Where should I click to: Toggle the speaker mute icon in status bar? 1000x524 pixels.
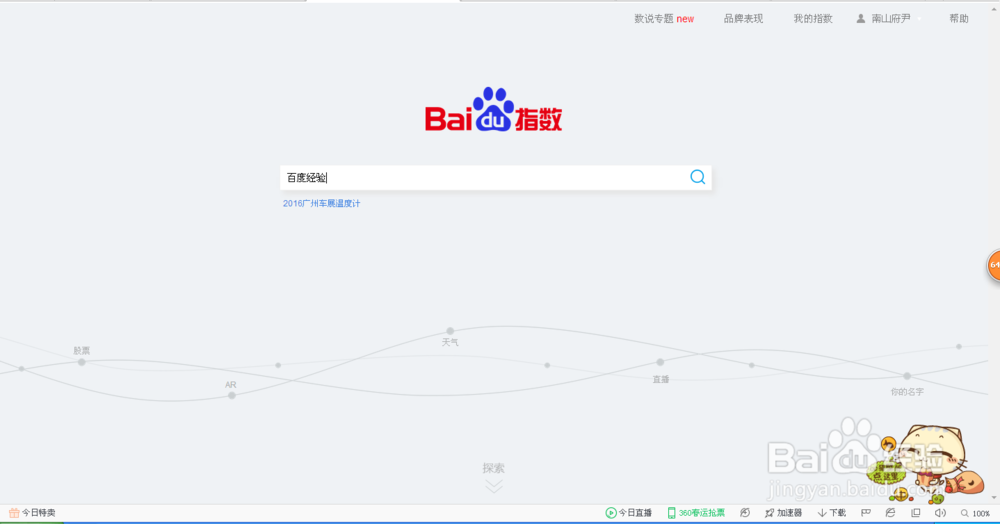(940, 513)
